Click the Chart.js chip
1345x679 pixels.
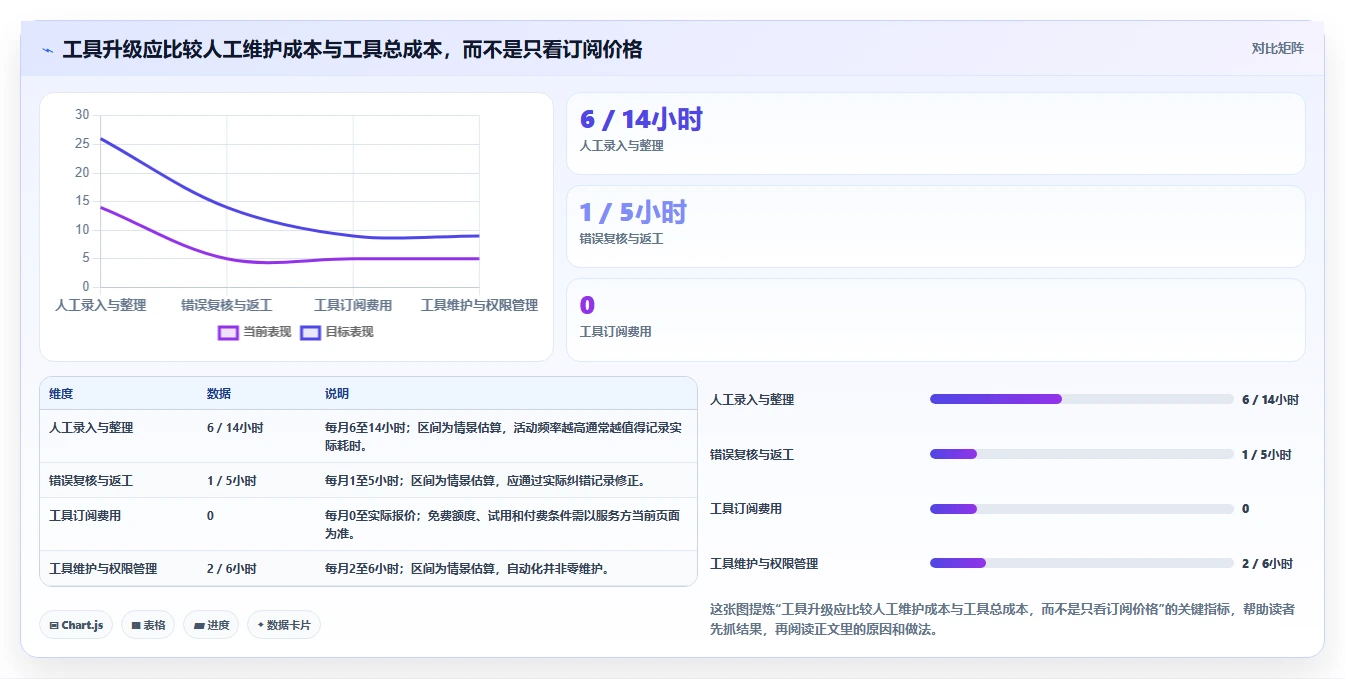[76, 625]
